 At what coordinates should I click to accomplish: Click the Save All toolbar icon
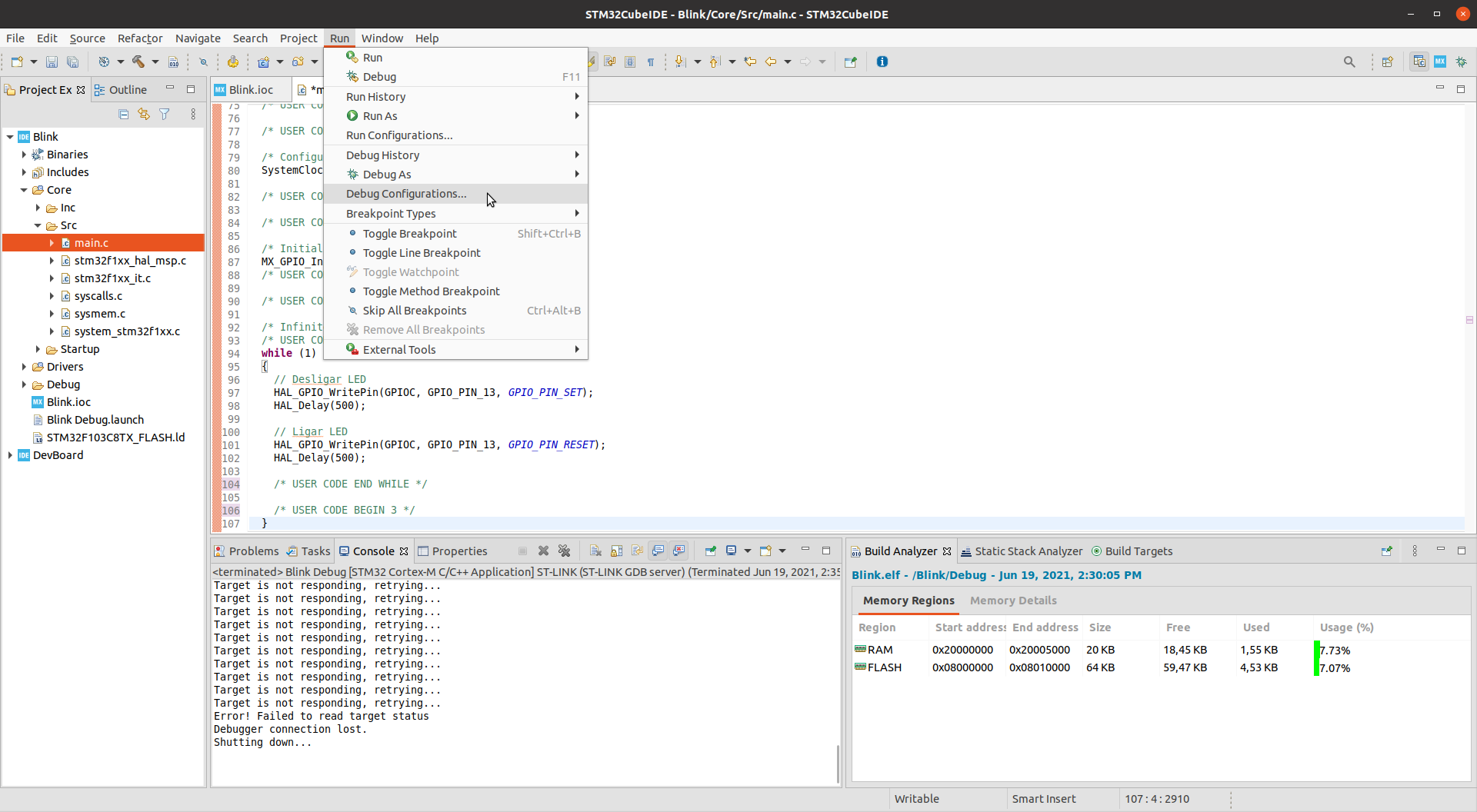[72, 62]
